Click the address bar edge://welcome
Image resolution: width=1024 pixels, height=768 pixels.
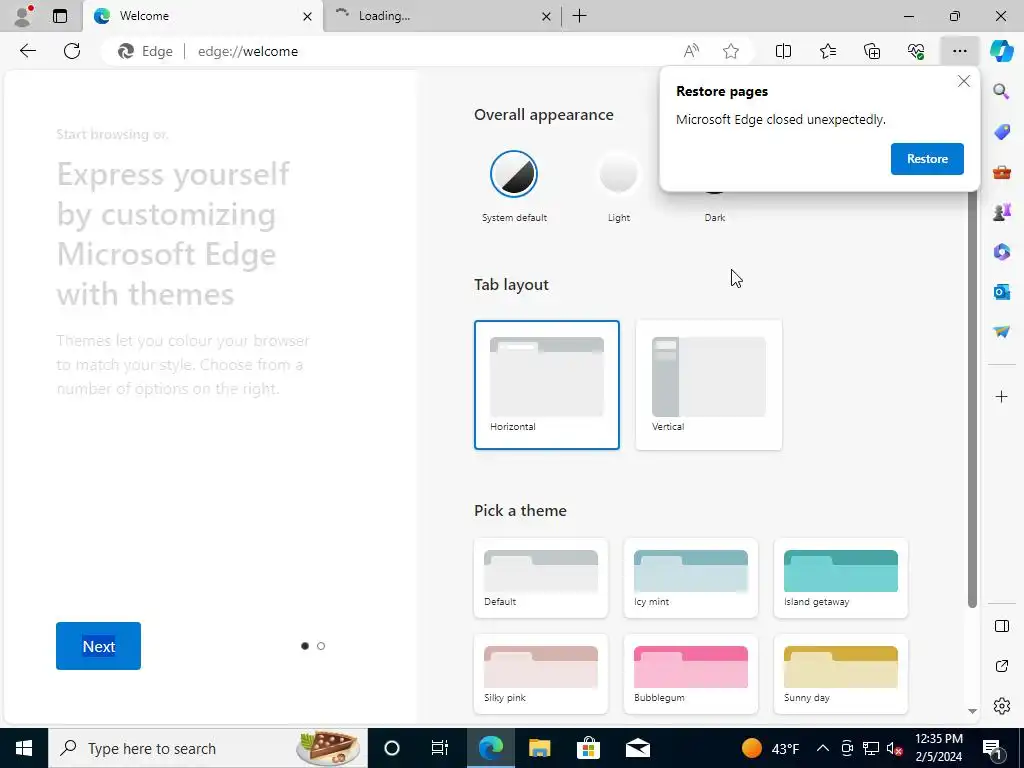pos(248,51)
